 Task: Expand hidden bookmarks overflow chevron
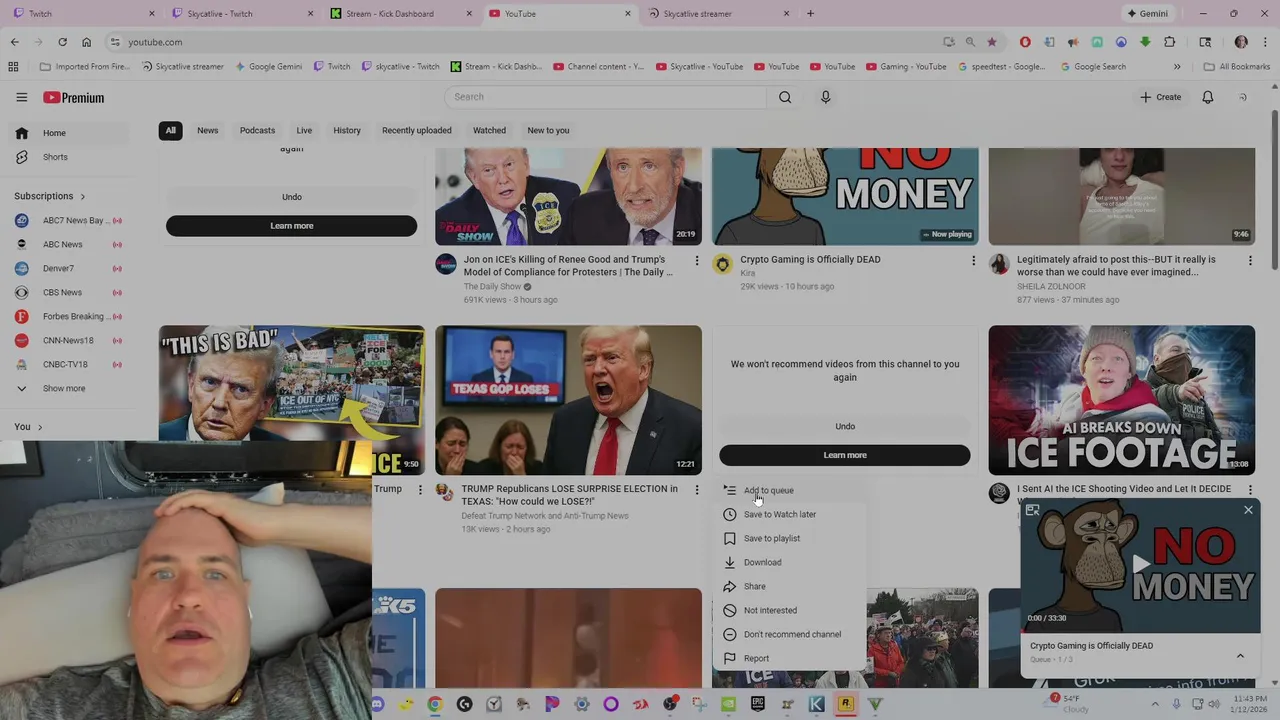1176,66
